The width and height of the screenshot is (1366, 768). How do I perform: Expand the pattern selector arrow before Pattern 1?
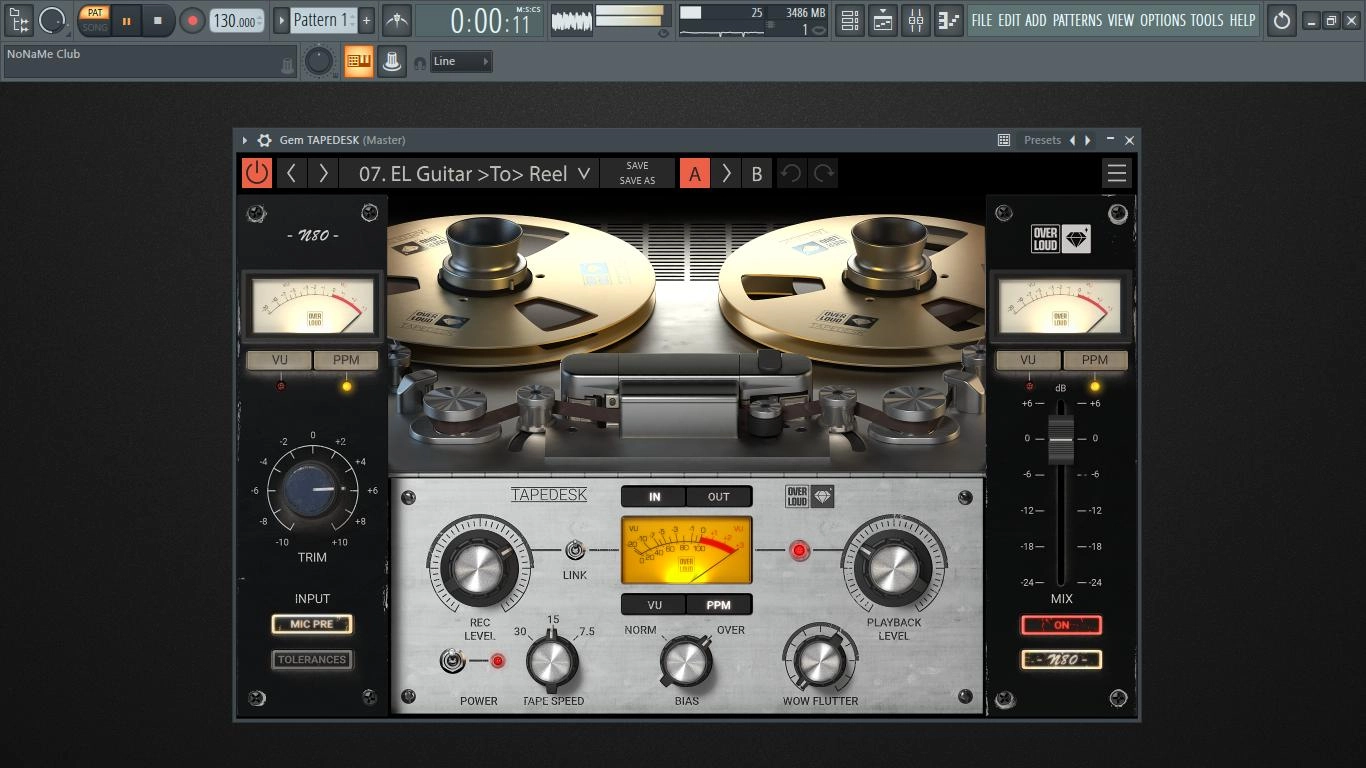(281, 20)
